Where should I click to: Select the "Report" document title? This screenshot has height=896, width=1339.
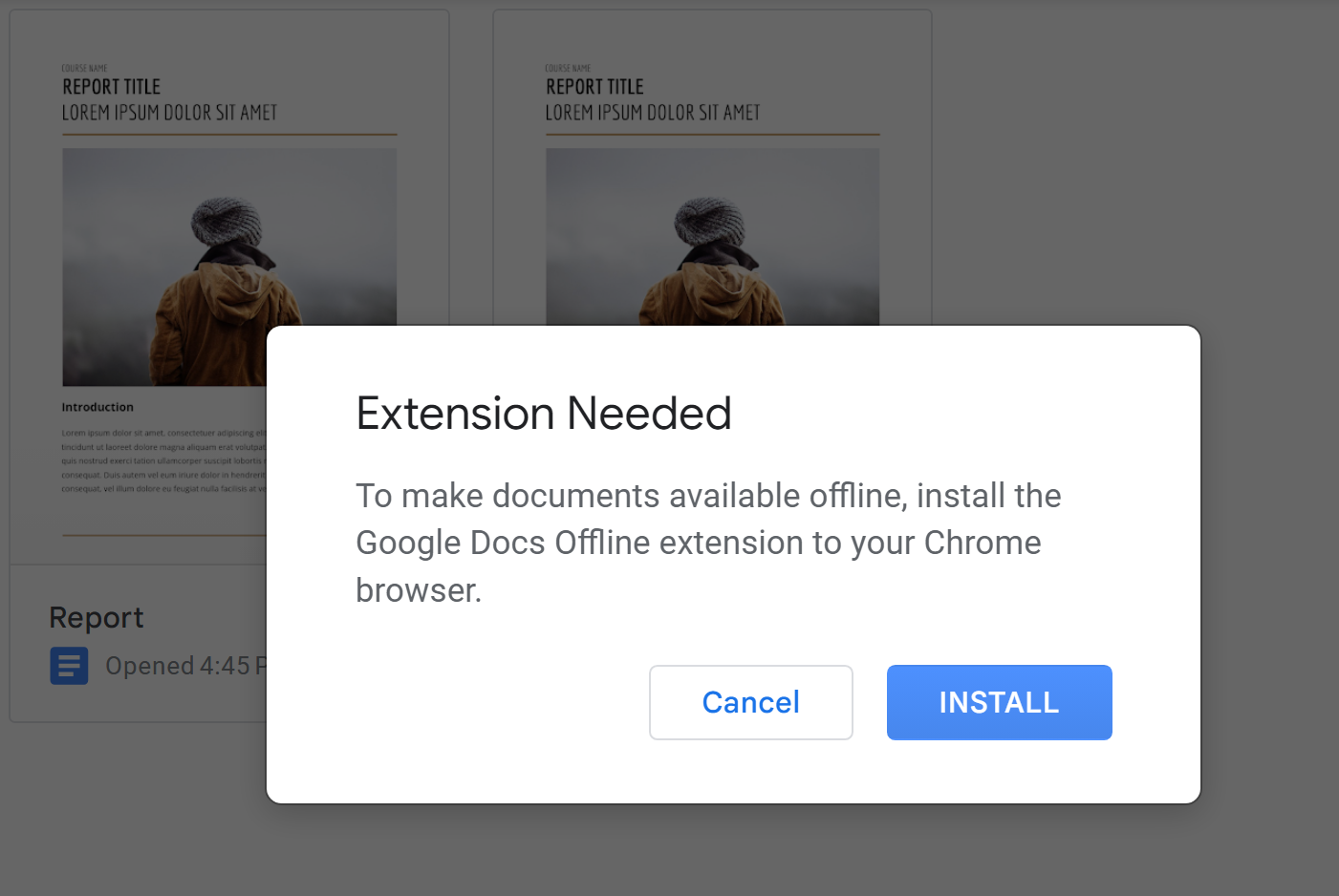tap(97, 618)
